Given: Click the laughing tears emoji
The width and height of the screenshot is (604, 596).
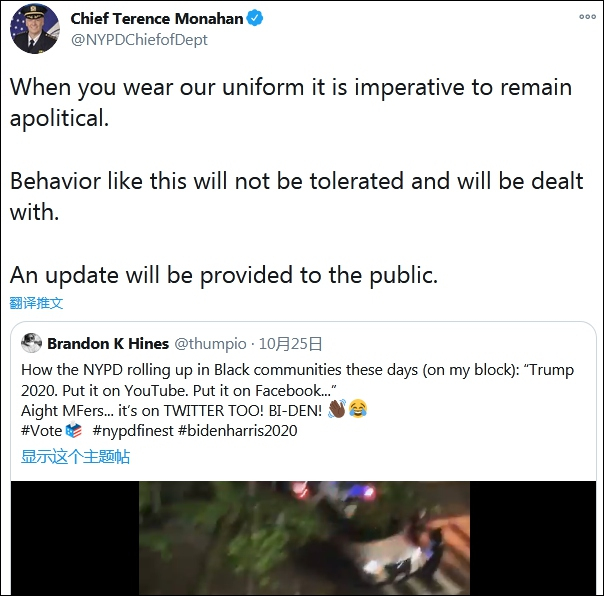Looking at the screenshot, I should [x=358, y=409].
